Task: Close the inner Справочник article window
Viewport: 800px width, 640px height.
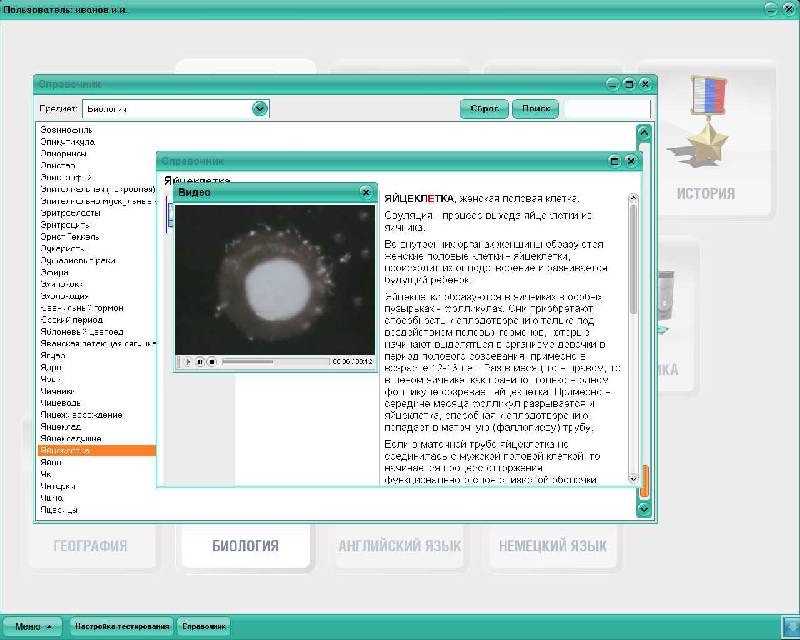Action: point(631,161)
